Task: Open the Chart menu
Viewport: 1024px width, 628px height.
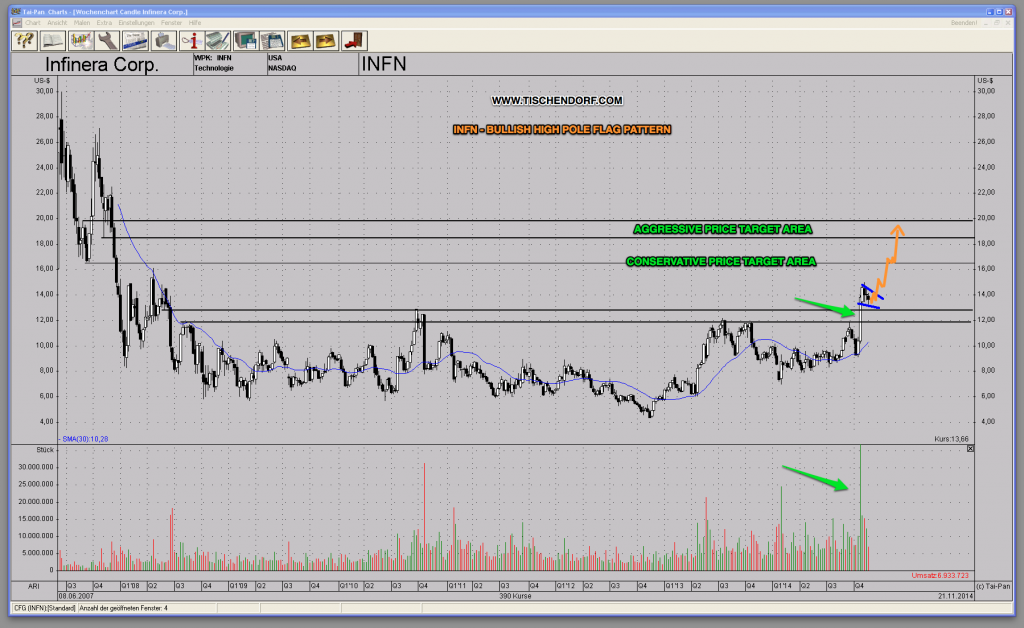Action: coord(33,24)
